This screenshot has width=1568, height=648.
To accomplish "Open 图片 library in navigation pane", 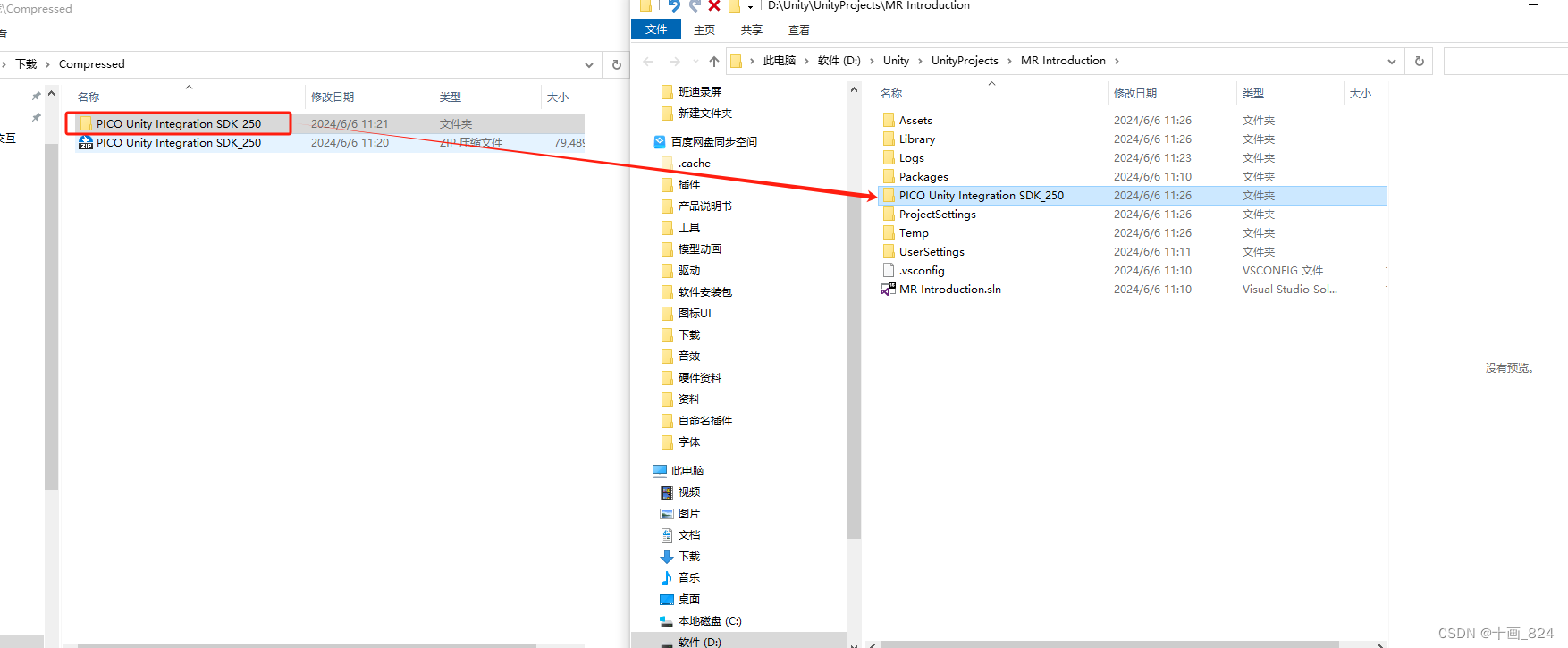I will coord(689,513).
